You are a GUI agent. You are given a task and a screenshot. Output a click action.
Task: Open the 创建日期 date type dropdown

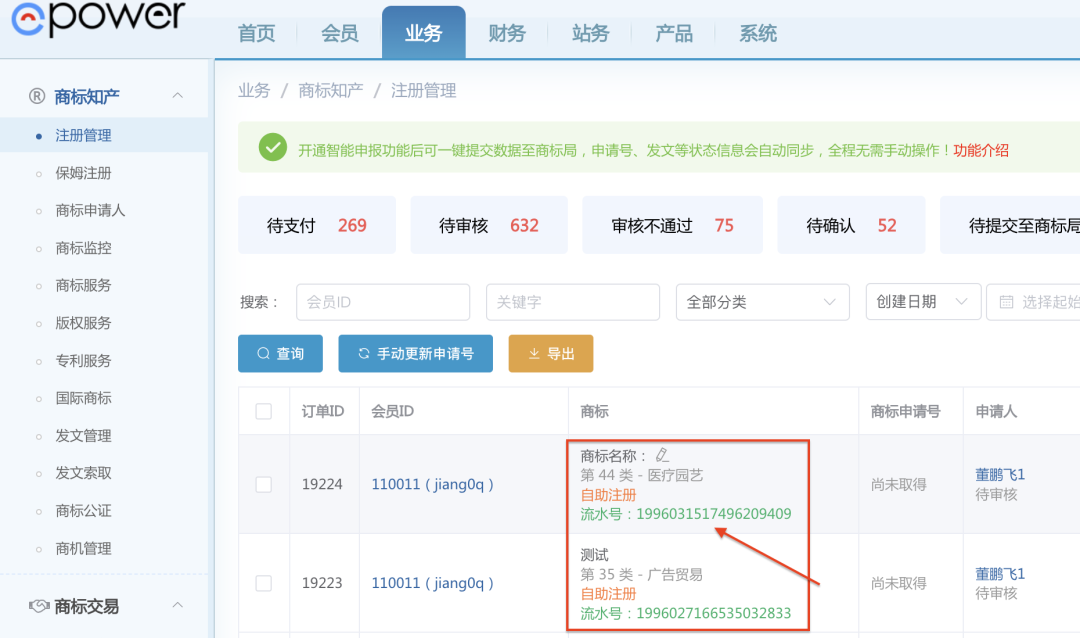tap(923, 302)
